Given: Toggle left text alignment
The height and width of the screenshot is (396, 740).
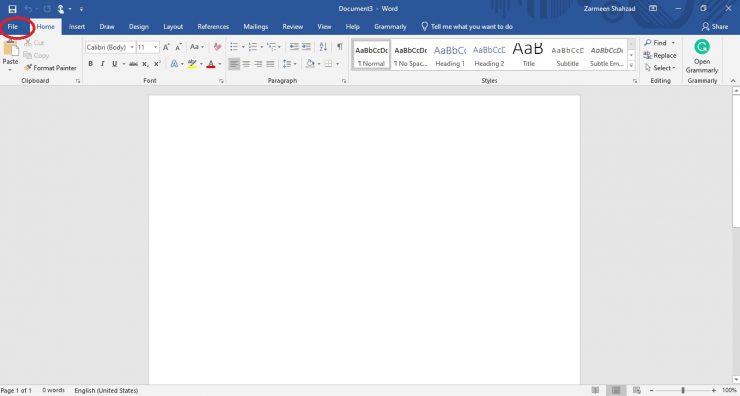Looking at the screenshot, I should 234,64.
